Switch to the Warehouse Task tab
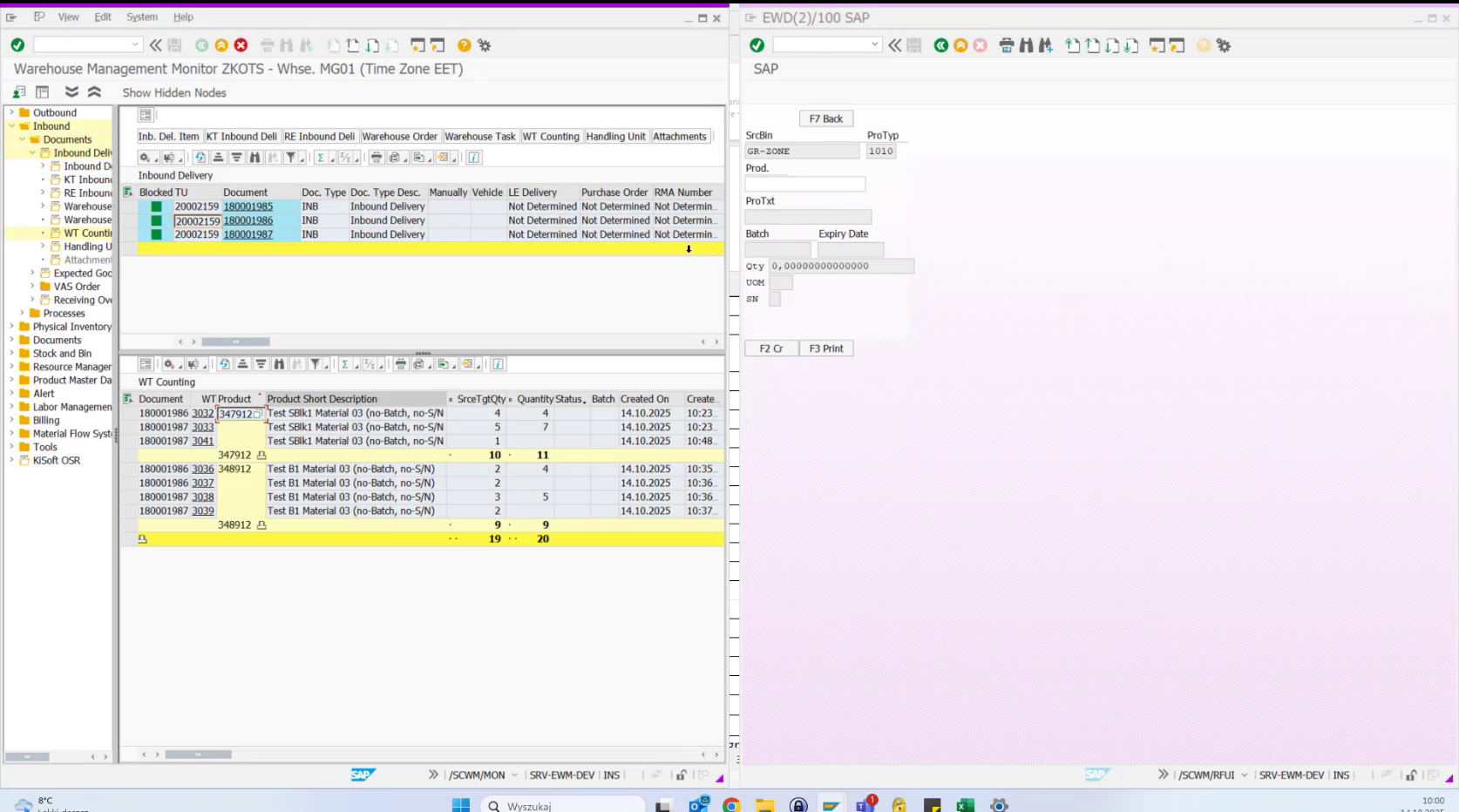 (480, 136)
